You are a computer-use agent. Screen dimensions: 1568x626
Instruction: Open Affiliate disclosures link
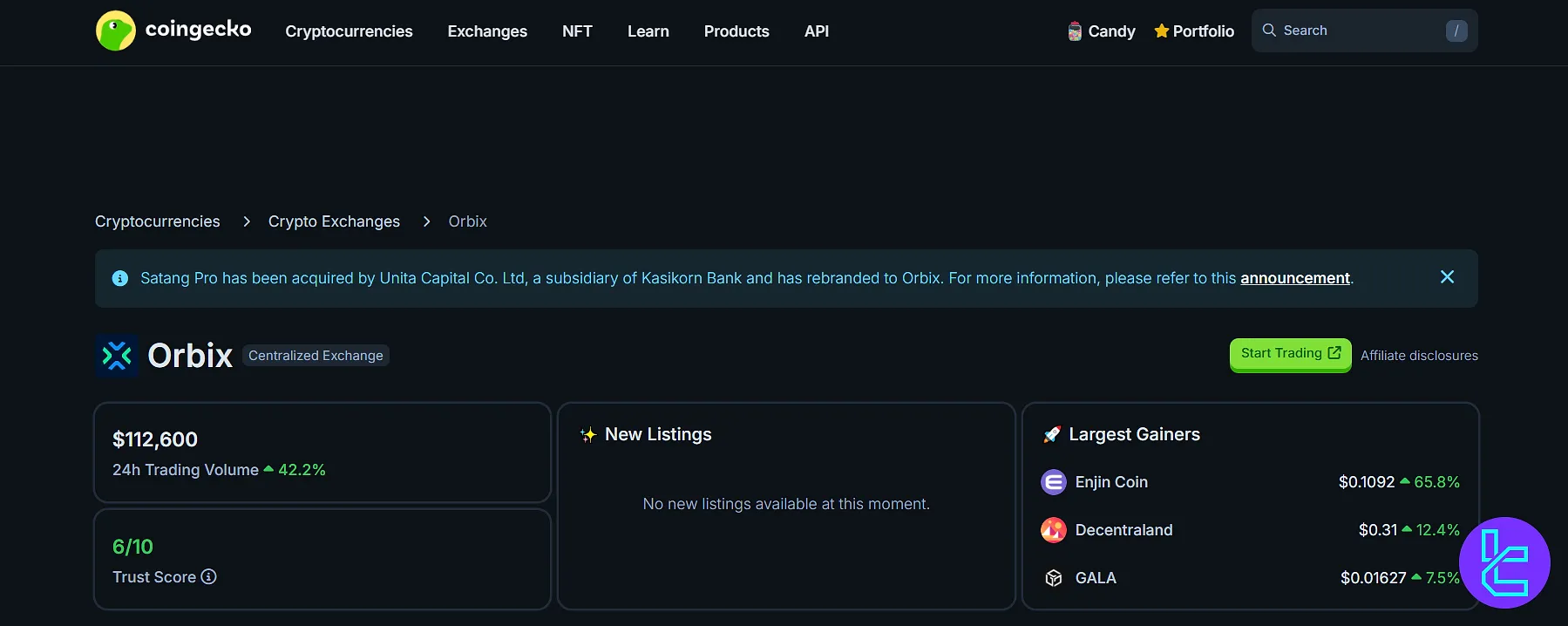(x=1419, y=356)
